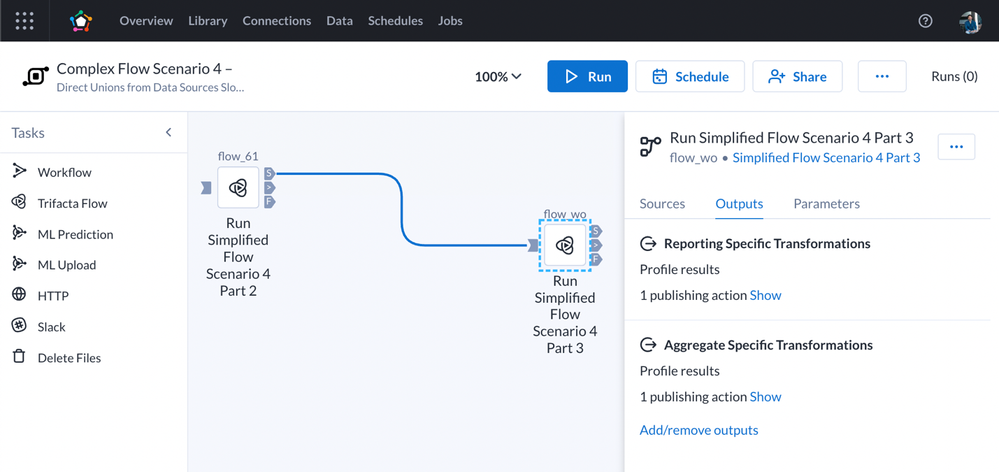Select the Slack task icon
This screenshot has width=999, height=472.
click(19, 326)
